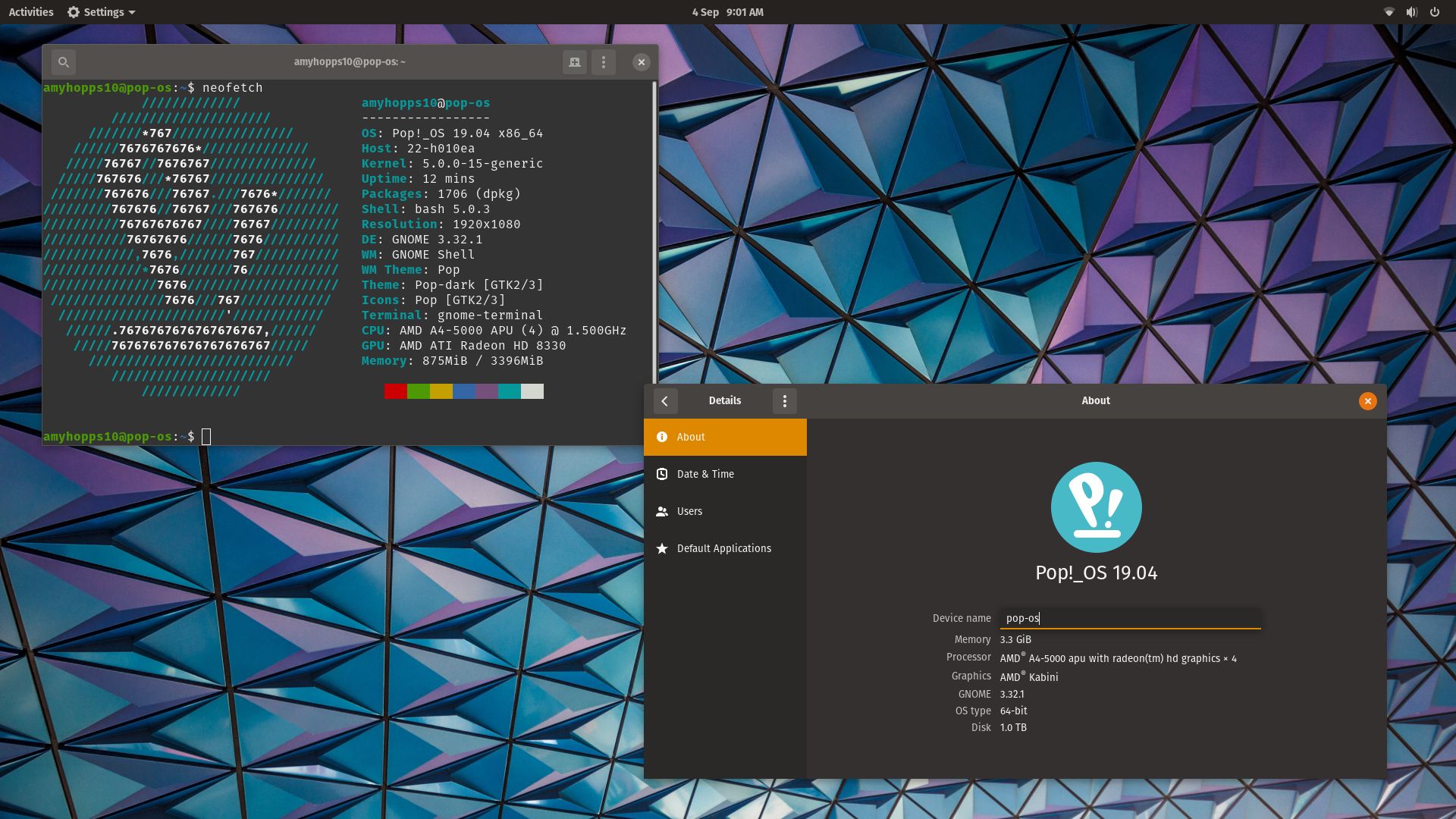The width and height of the screenshot is (1456, 819).
Task: Click the star icon beside Default Applications
Action: click(x=662, y=548)
